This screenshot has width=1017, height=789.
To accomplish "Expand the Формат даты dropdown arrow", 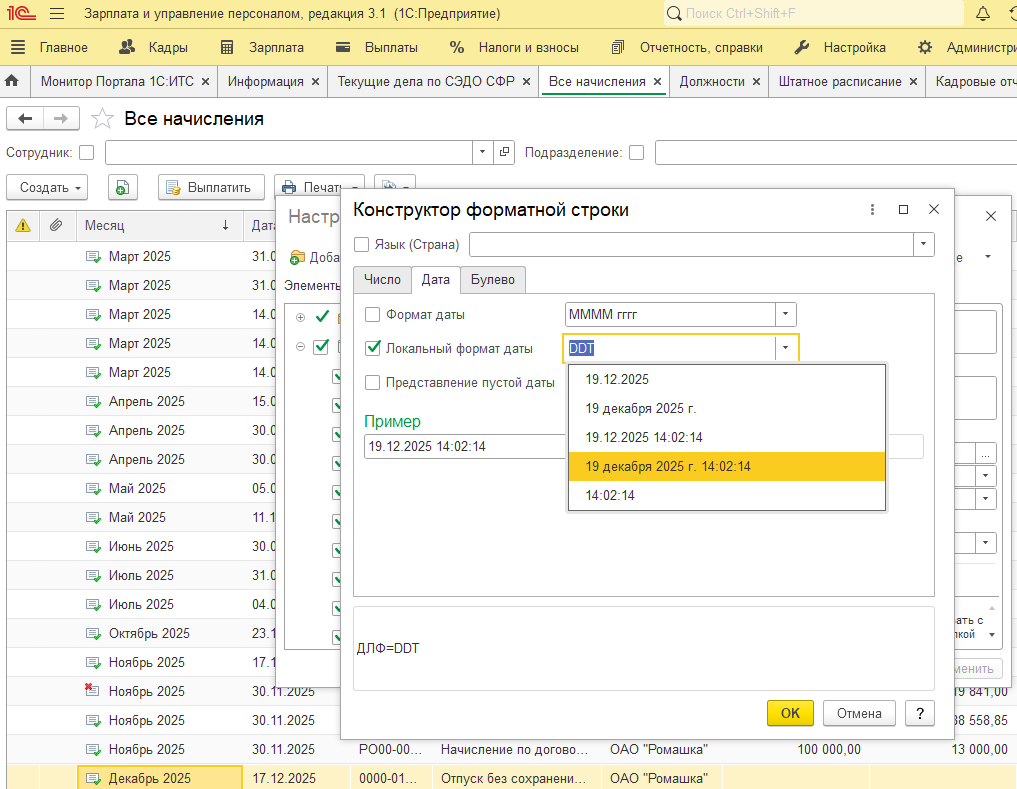I will click(786, 314).
